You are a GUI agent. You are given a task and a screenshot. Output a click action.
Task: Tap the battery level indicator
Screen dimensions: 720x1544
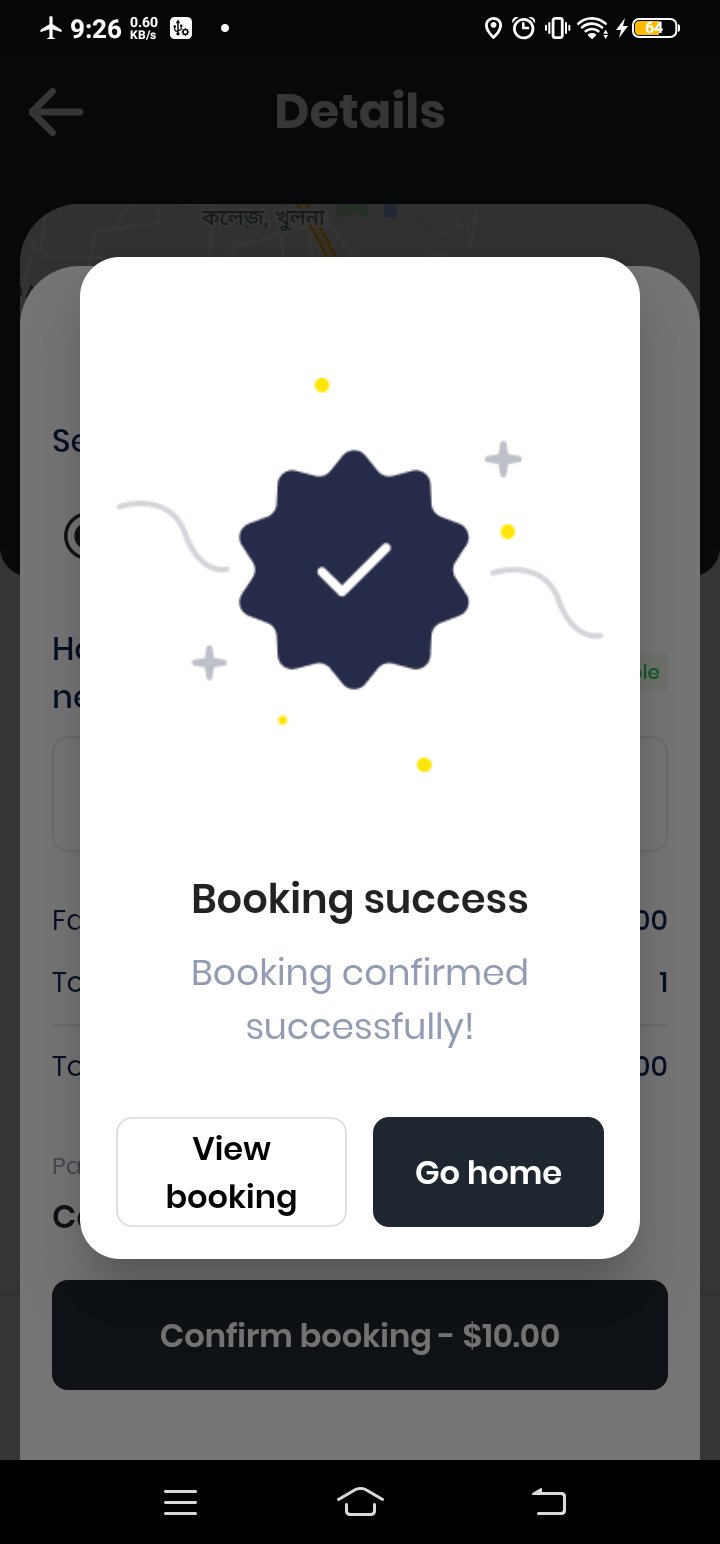point(656,28)
